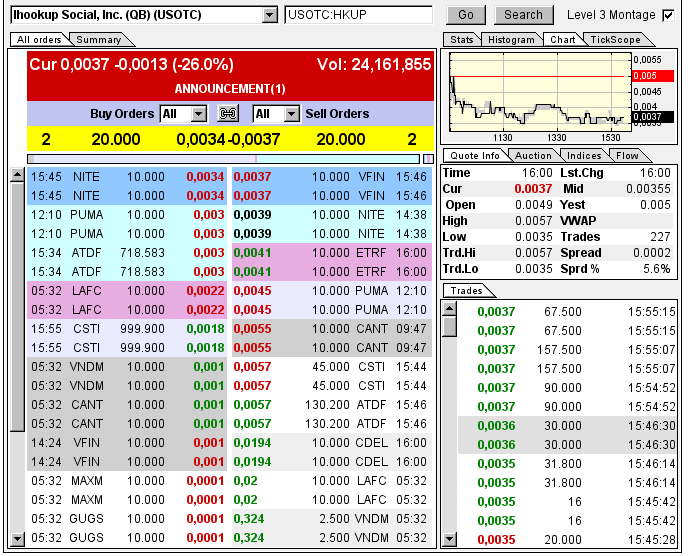Click the Search button
The height and width of the screenshot is (556, 697).
(523, 15)
